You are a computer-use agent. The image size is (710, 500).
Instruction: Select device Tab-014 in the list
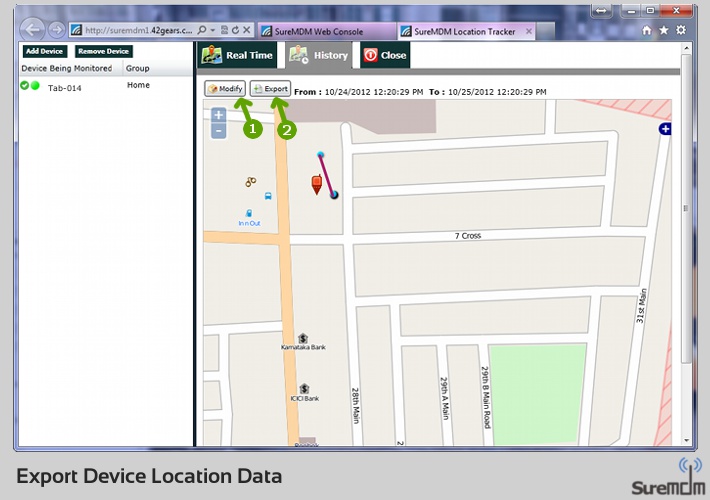(x=64, y=87)
